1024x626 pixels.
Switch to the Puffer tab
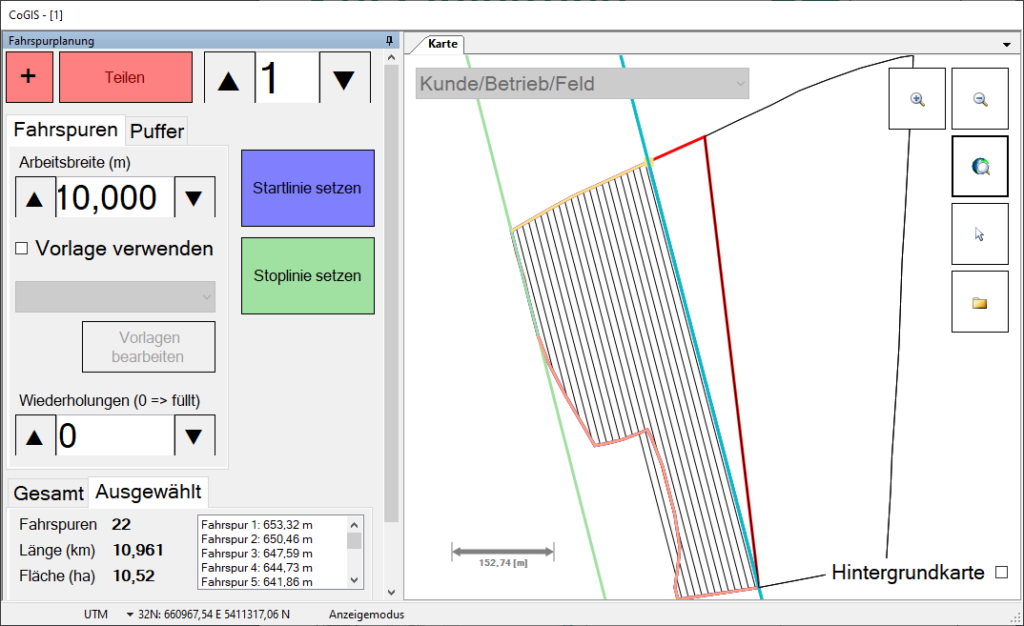[157, 131]
